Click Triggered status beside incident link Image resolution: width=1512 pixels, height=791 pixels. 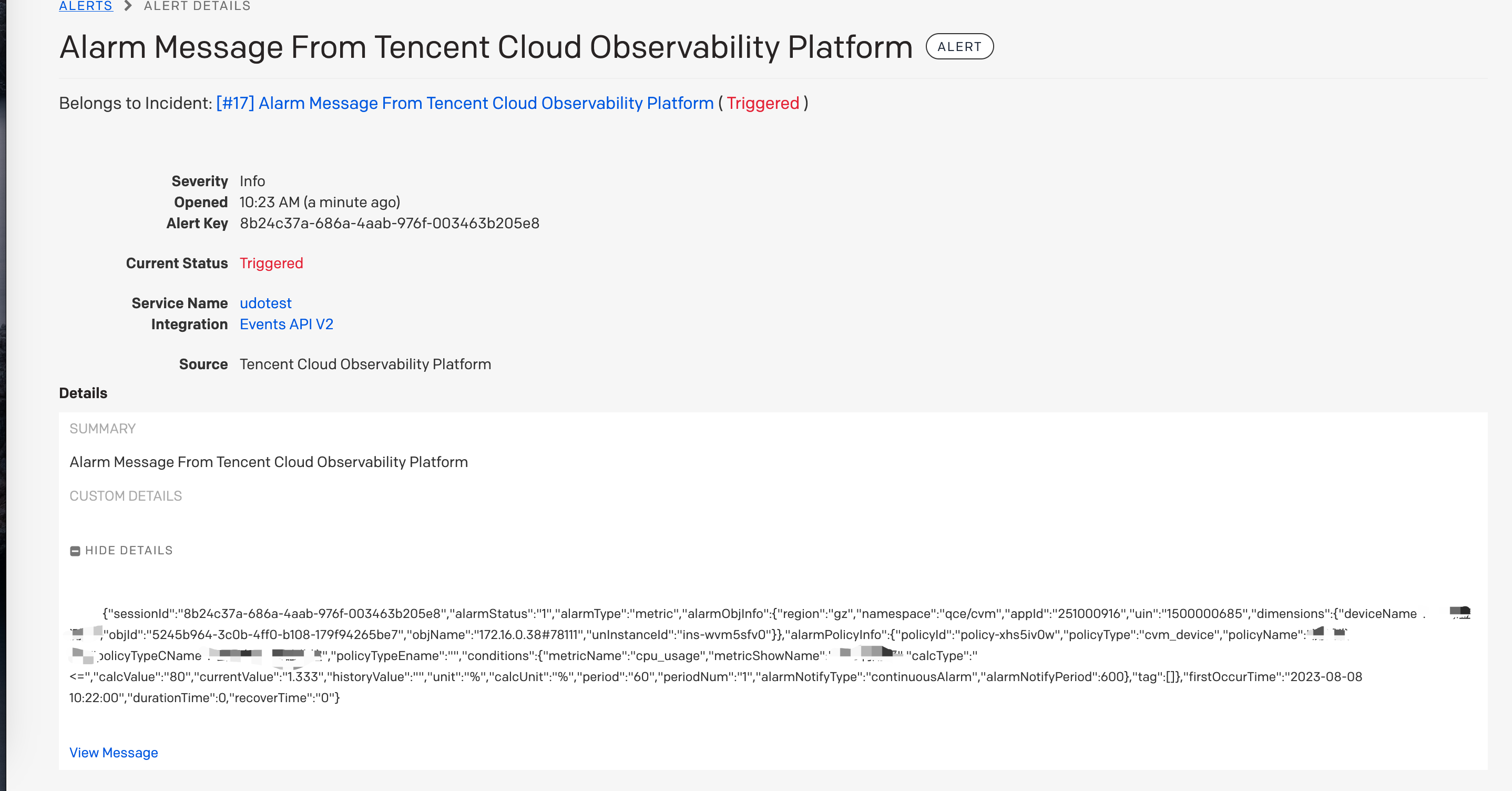click(762, 104)
